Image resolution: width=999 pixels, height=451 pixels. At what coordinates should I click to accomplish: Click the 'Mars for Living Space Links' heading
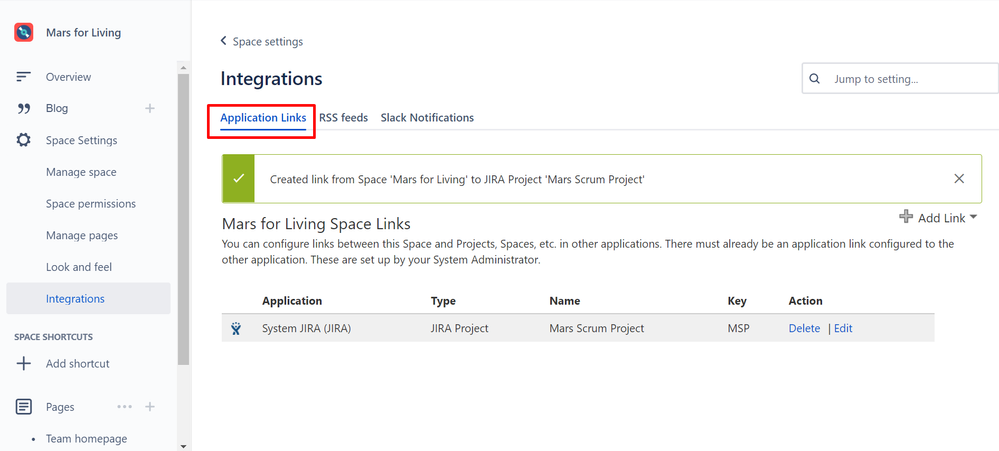coord(316,224)
